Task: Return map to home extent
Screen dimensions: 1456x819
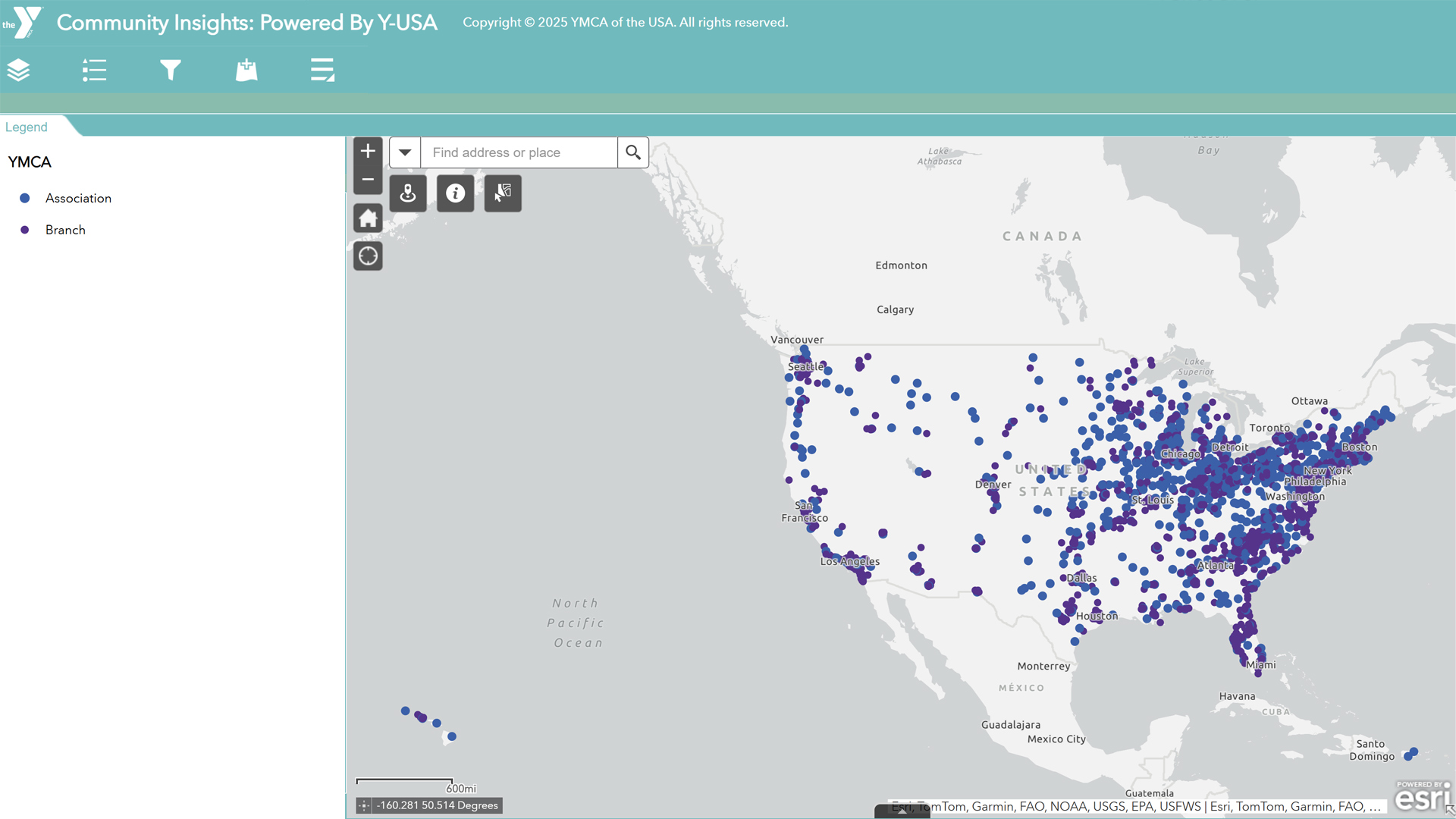Action: tap(368, 218)
